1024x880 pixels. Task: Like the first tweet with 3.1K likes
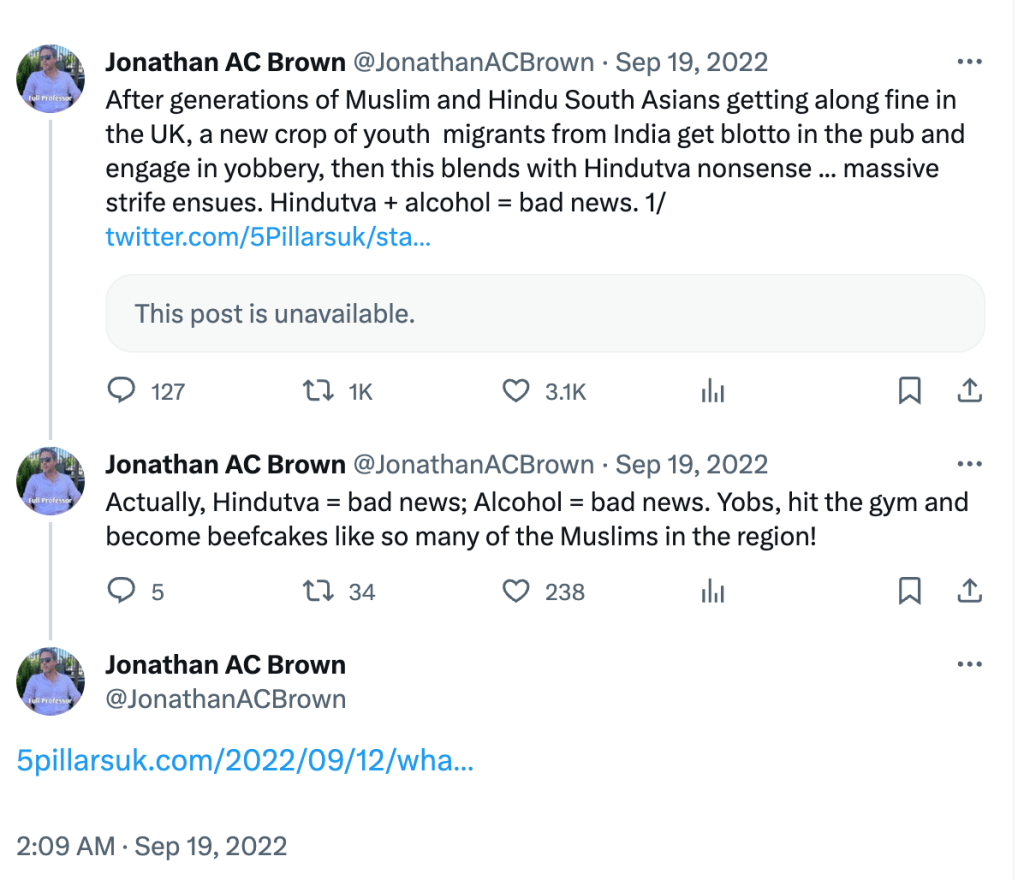tap(515, 391)
